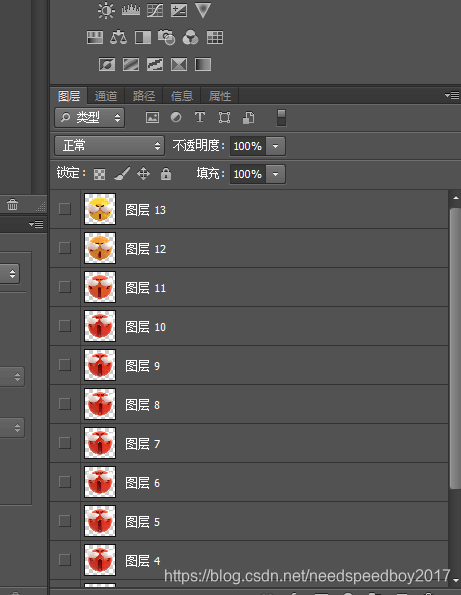Show visibility of 图层 13
This screenshot has height=595, width=461.
coord(65,209)
